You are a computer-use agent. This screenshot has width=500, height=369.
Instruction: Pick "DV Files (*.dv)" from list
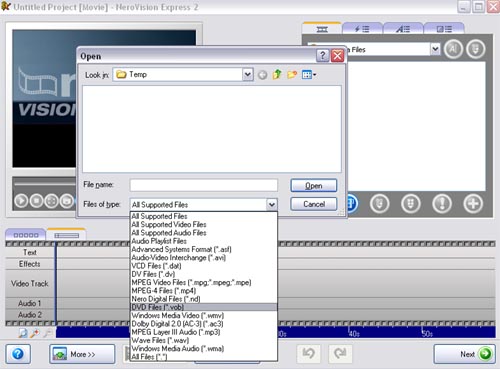(x=204, y=274)
